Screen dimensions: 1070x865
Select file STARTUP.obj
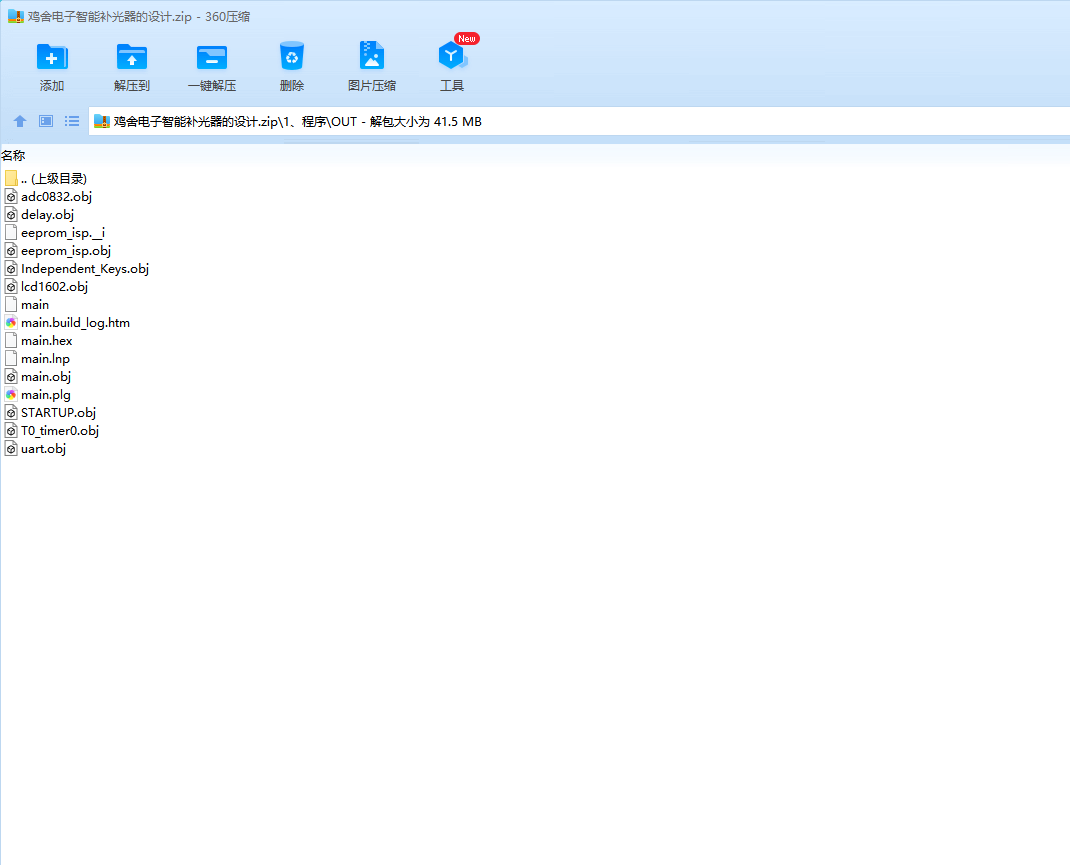pyautogui.click(x=58, y=413)
